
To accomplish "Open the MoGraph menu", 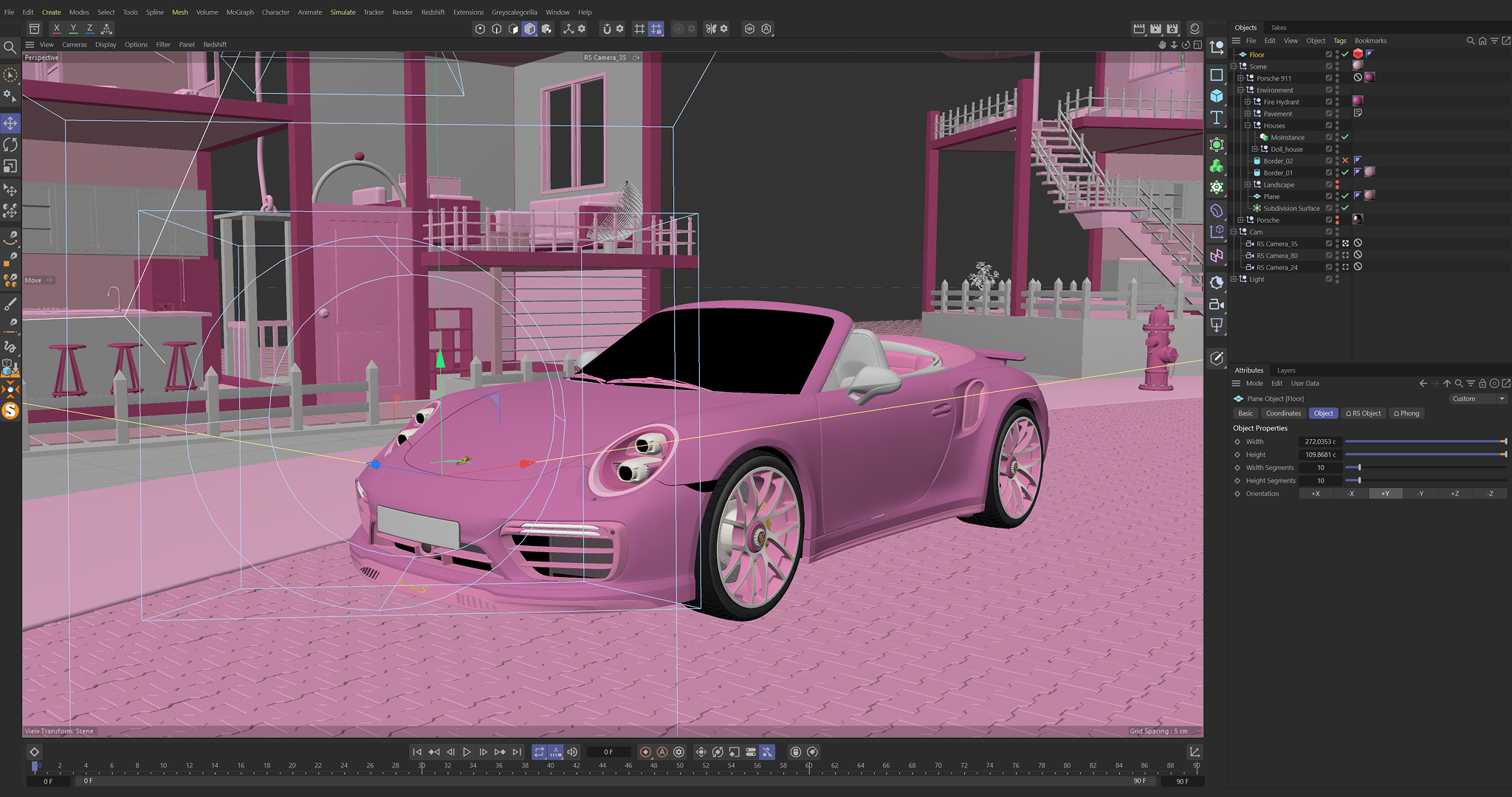I will point(240,13).
